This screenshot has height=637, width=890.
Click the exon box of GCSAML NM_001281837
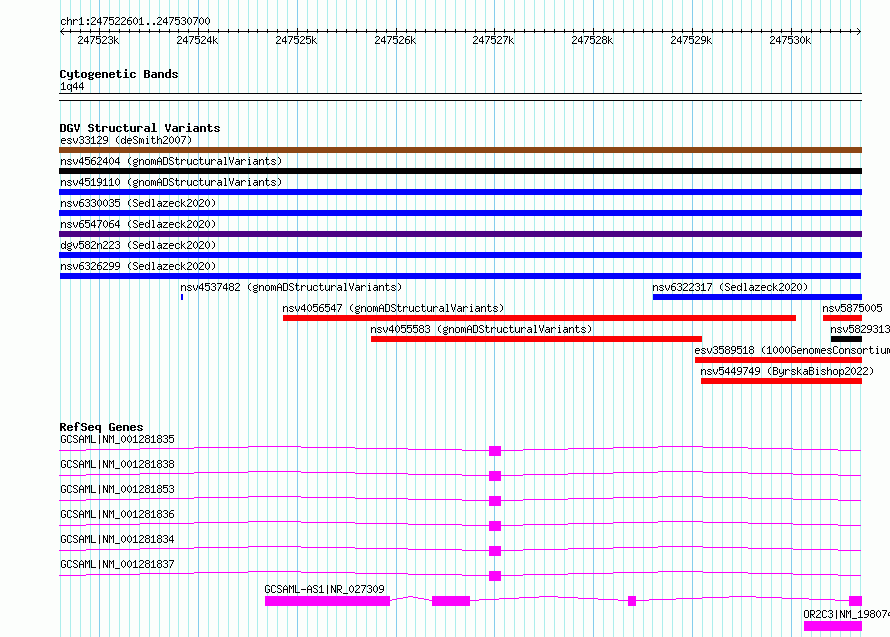click(x=495, y=576)
